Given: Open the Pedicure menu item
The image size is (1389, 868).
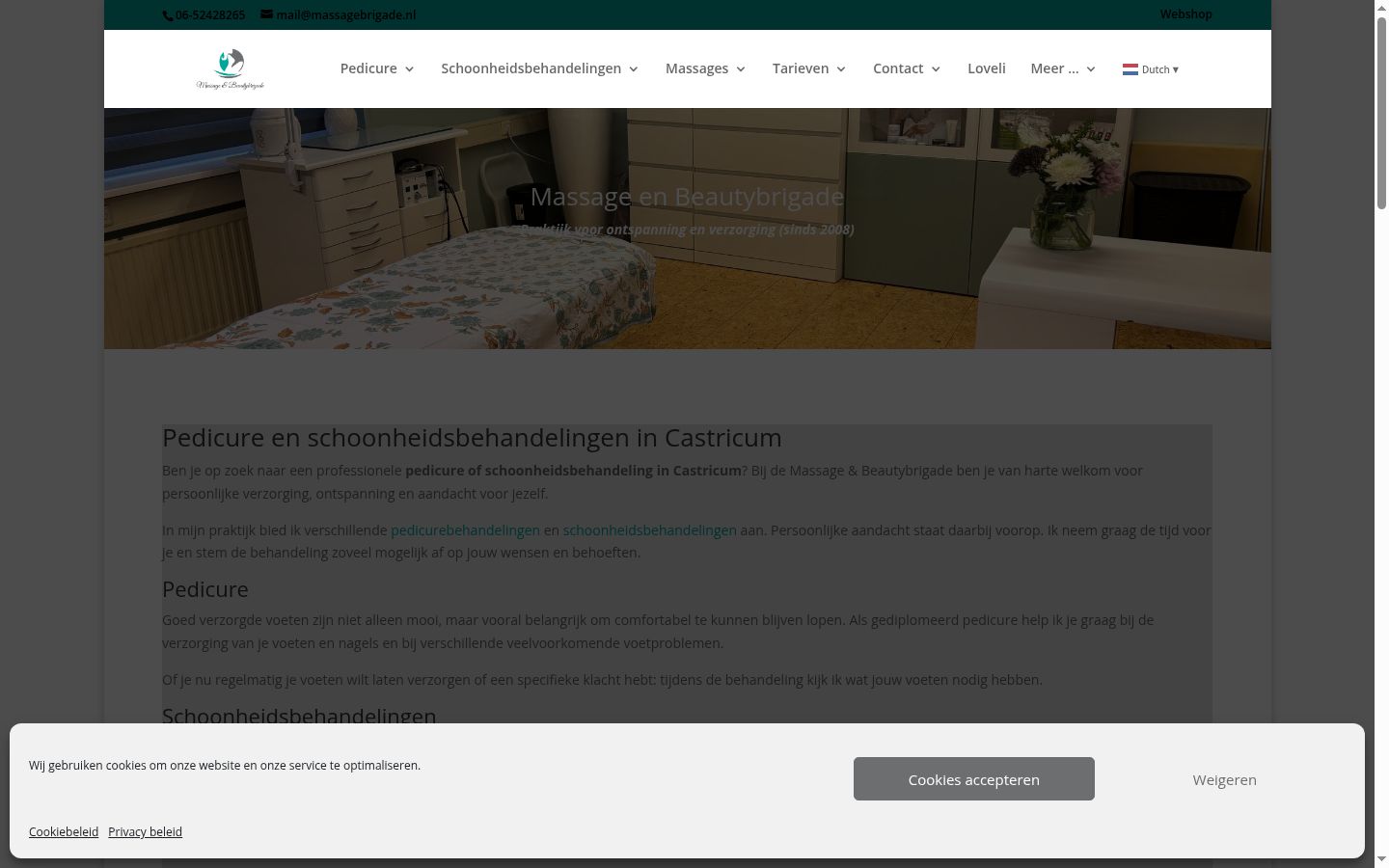Looking at the screenshot, I should (x=368, y=68).
